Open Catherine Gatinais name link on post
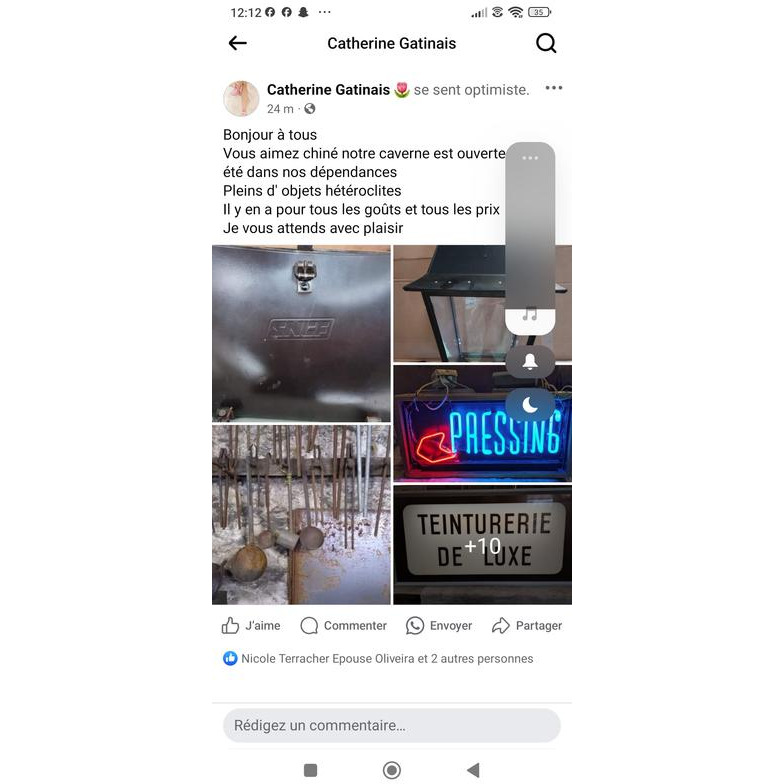784x784 pixels. tap(328, 90)
